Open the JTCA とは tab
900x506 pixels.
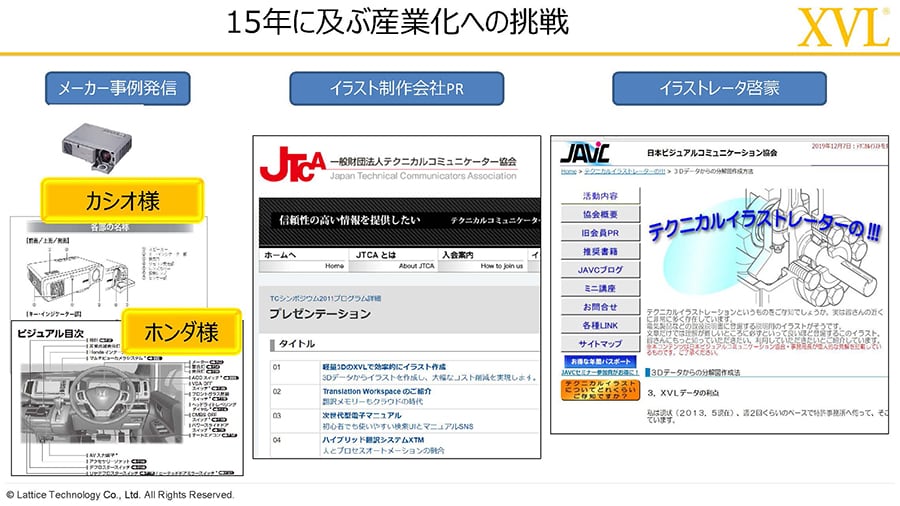394,260
